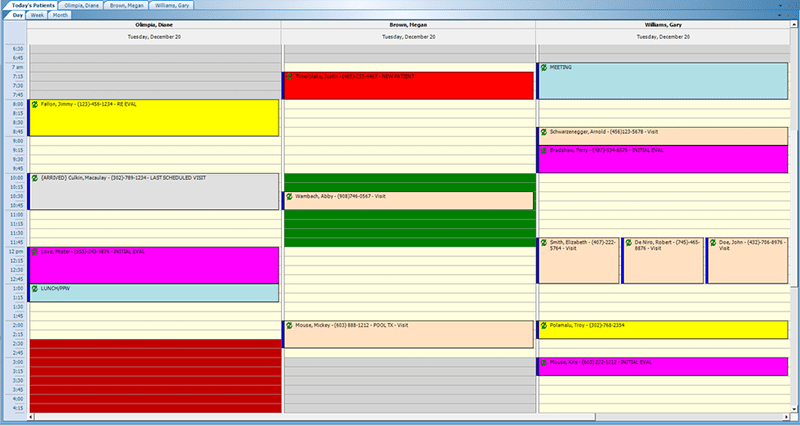Select the MEETING block text
This screenshot has width=800, height=426.
click(561, 67)
